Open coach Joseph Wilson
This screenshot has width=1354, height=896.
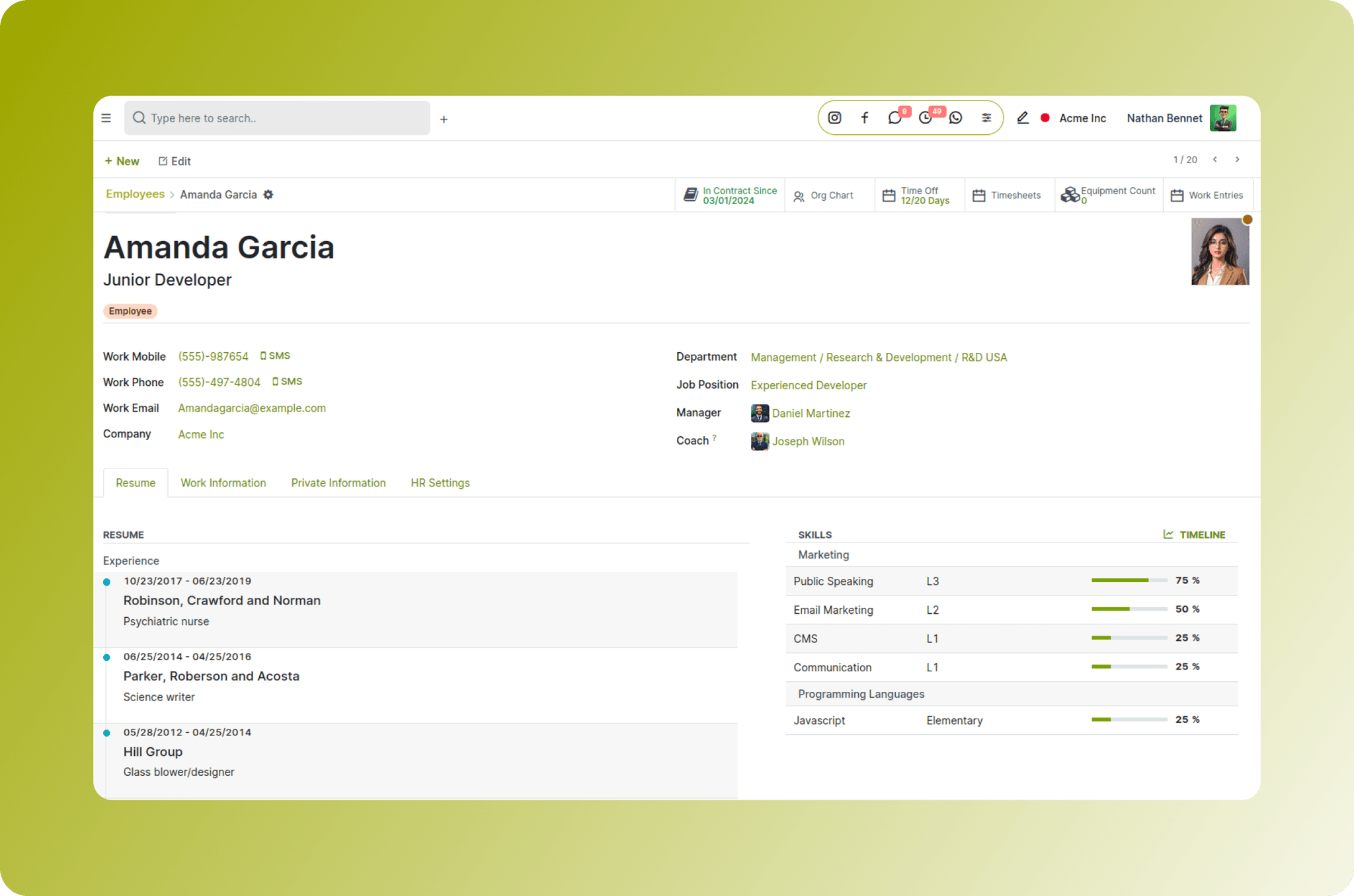[808, 441]
